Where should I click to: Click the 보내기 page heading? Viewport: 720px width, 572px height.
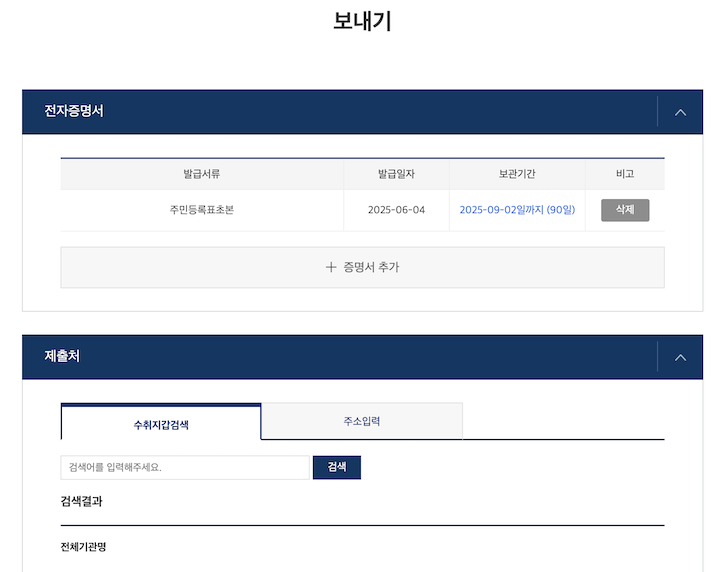(x=361, y=22)
